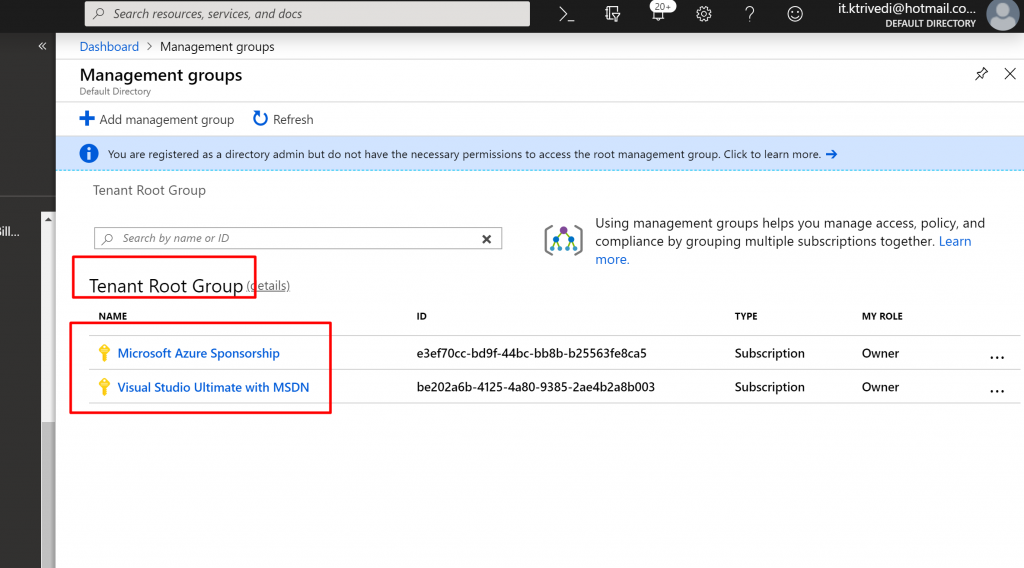Click the feedback smiley icon
Screen dimensions: 1024x568
point(795,14)
